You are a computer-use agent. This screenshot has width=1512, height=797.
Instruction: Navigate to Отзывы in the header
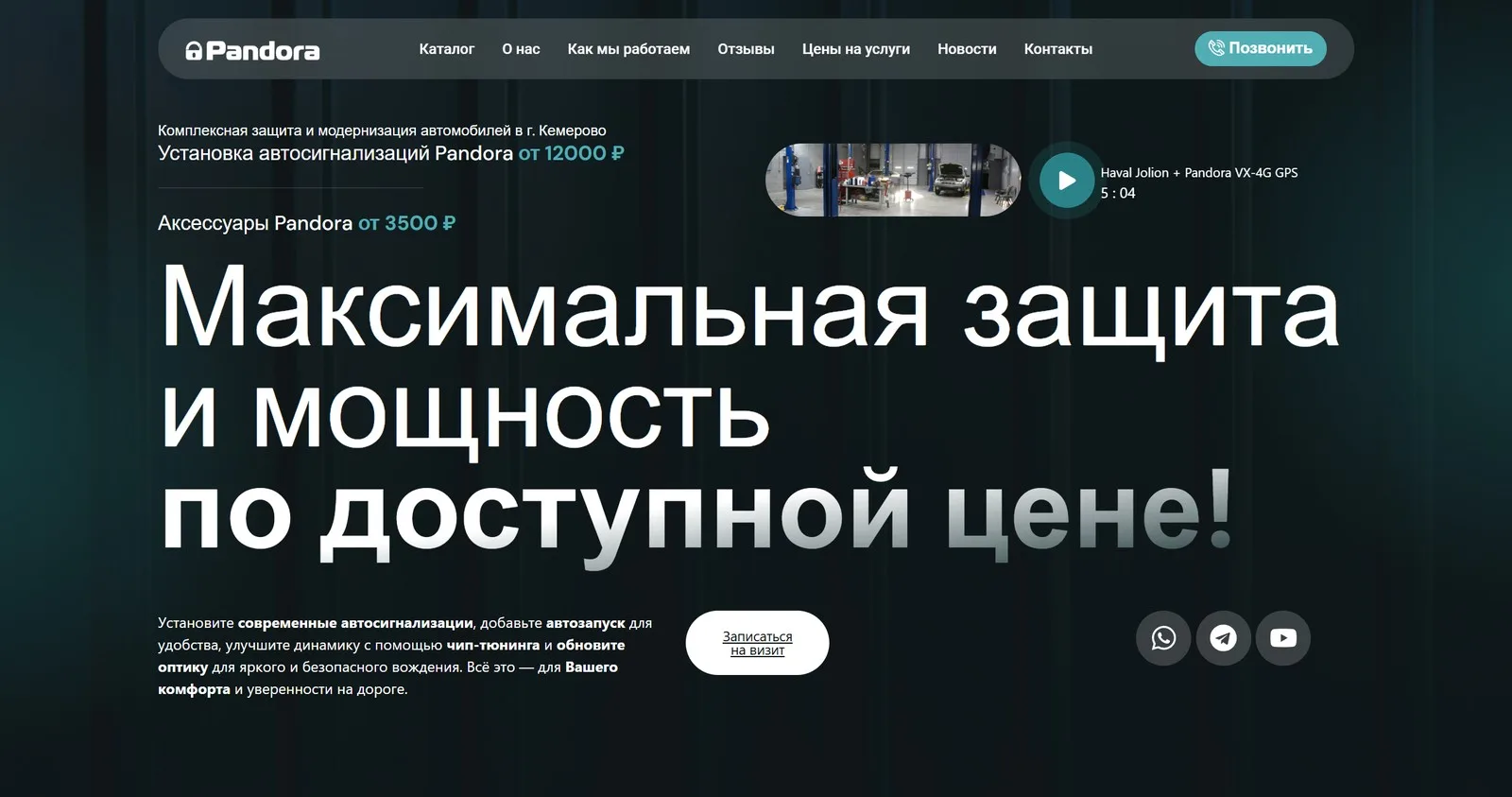pos(746,49)
